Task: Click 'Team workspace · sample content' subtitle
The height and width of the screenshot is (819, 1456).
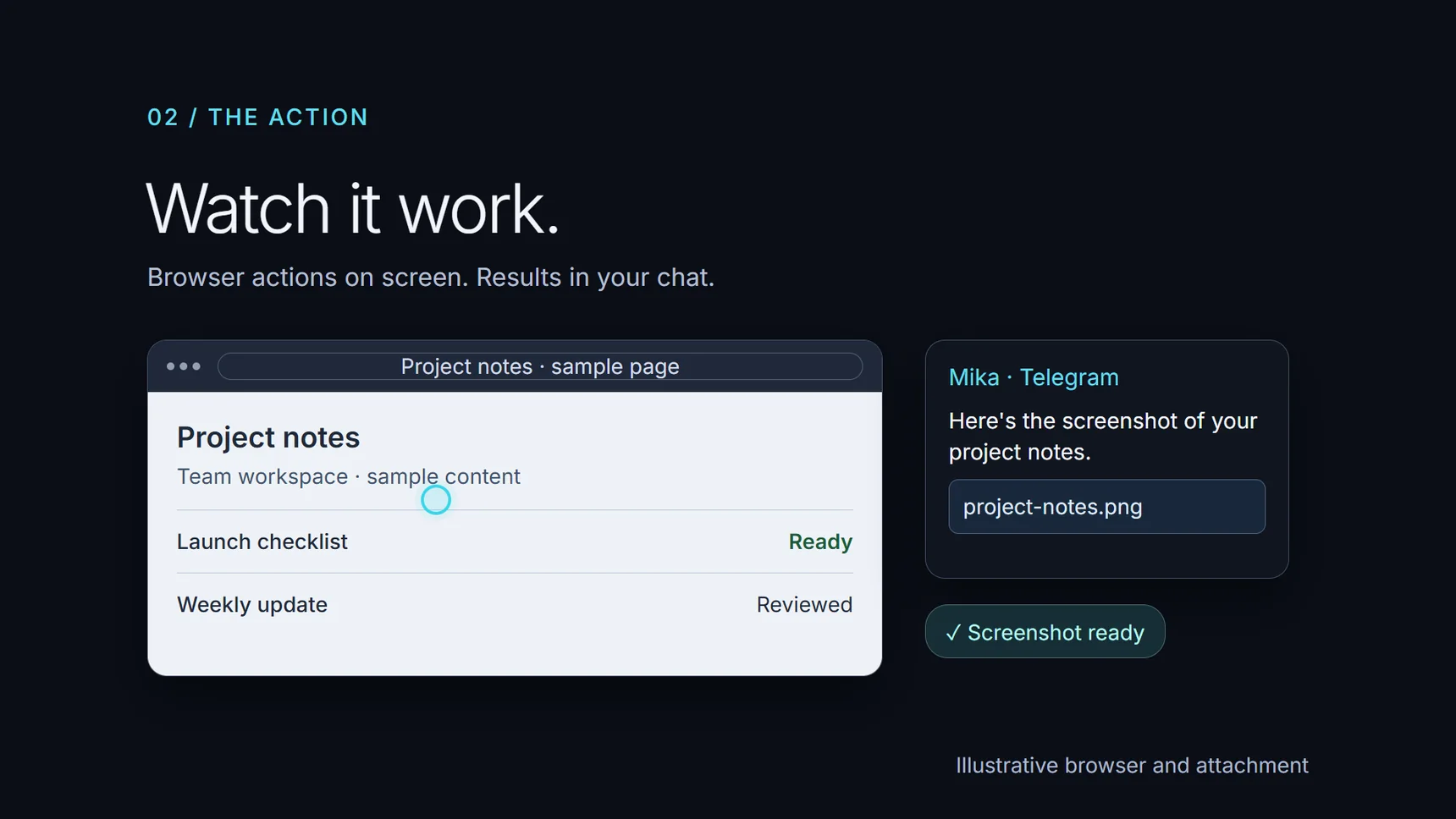Action: [349, 476]
